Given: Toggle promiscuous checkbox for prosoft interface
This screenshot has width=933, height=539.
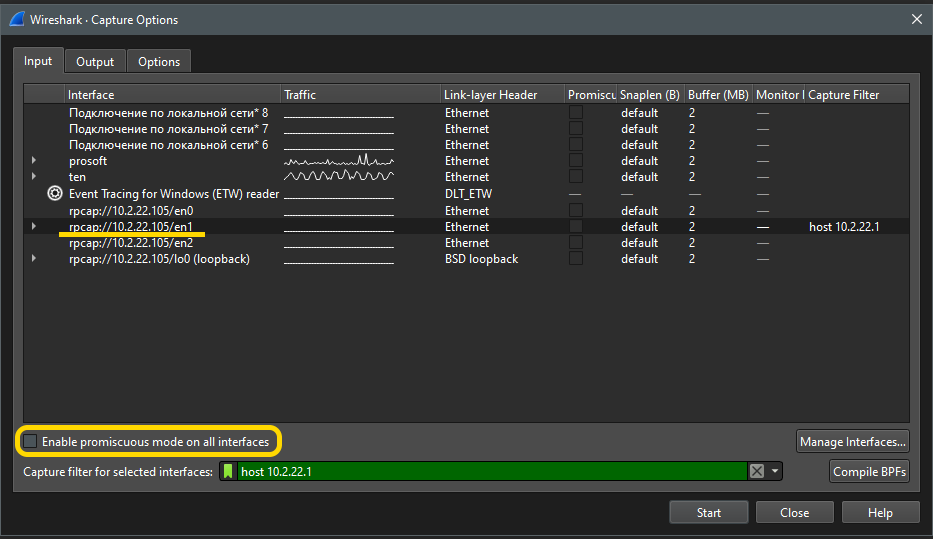Looking at the screenshot, I should 575,161.
